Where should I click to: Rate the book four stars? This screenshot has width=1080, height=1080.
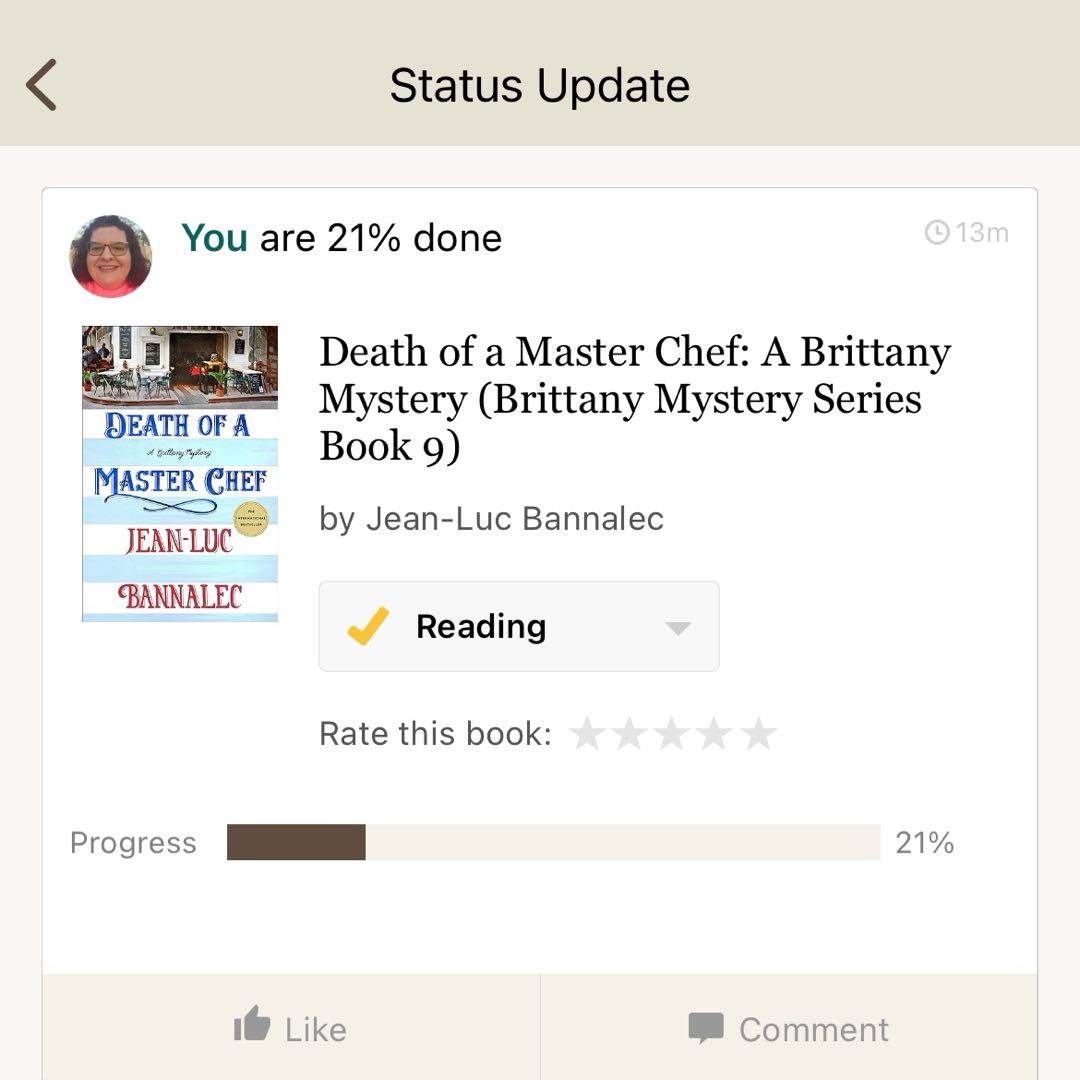coord(715,734)
